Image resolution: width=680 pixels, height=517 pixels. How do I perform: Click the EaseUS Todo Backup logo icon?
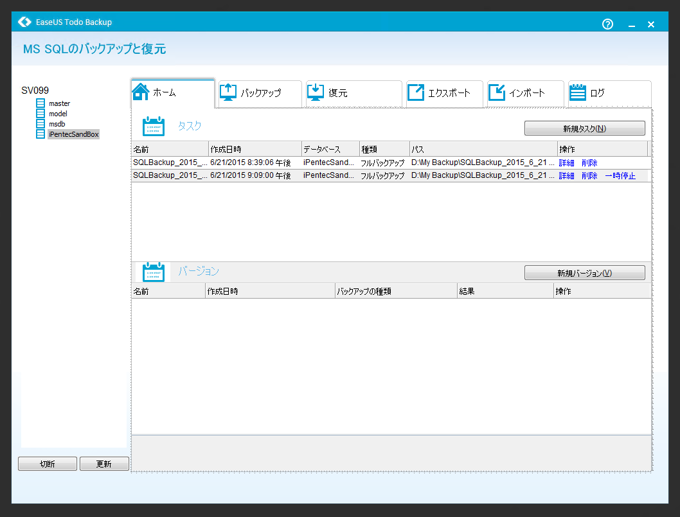pyautogui.click(x=25, y=22)
